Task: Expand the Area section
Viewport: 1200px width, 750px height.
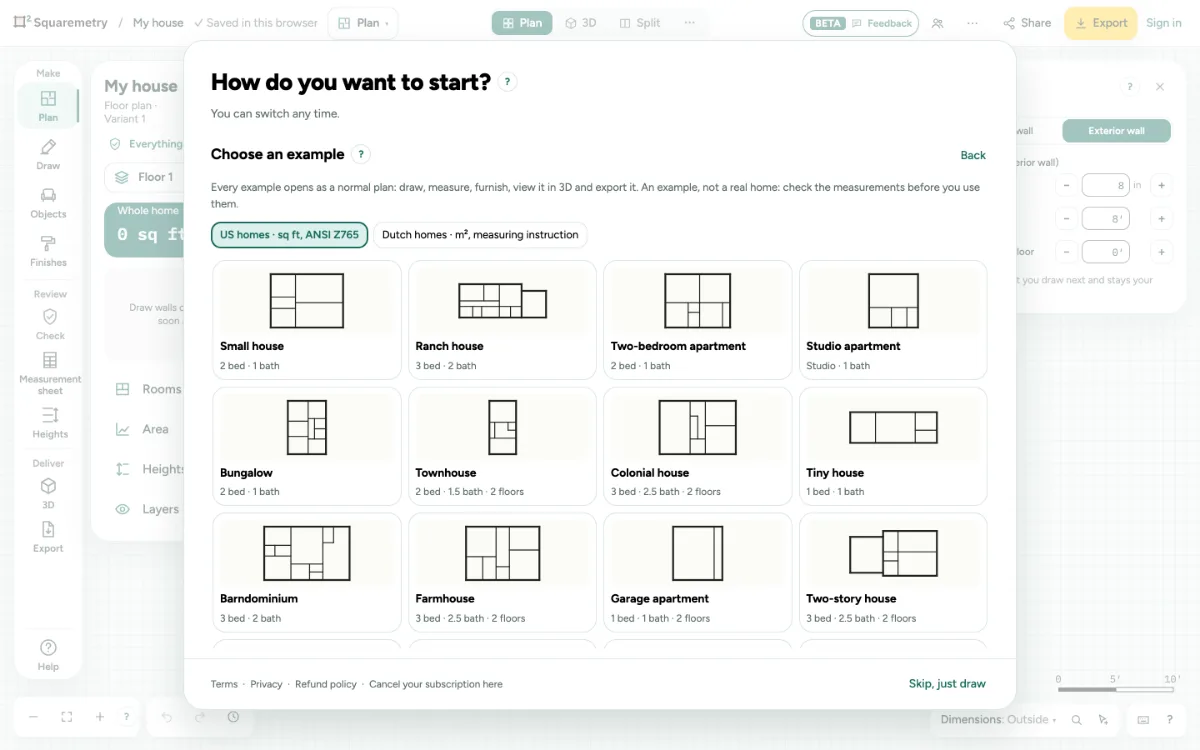Action: click(141, 429)
